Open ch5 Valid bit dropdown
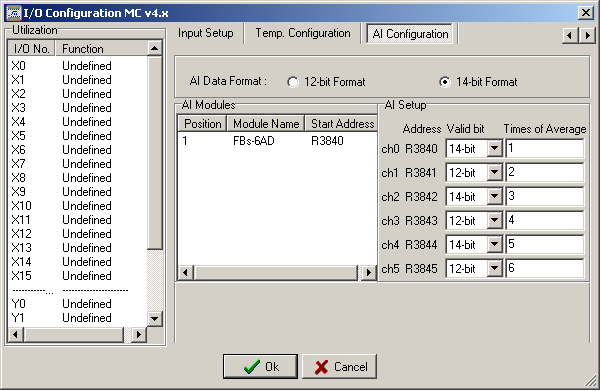Image resolution: width=601 pixels, height=391 pixels. tap(494, 268)
